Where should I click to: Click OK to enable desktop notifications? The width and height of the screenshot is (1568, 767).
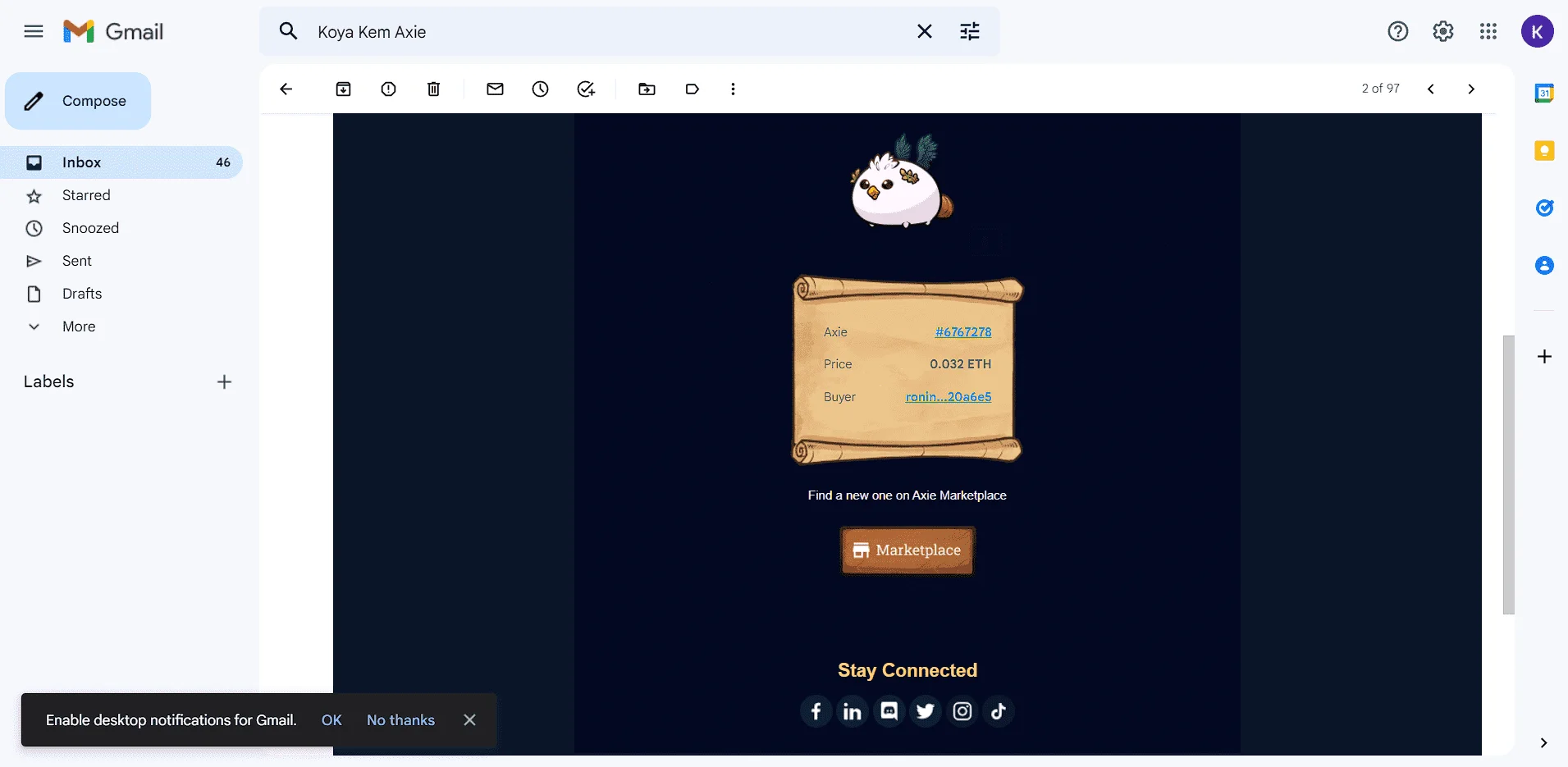pyautogui.click(x=331, y=720)
